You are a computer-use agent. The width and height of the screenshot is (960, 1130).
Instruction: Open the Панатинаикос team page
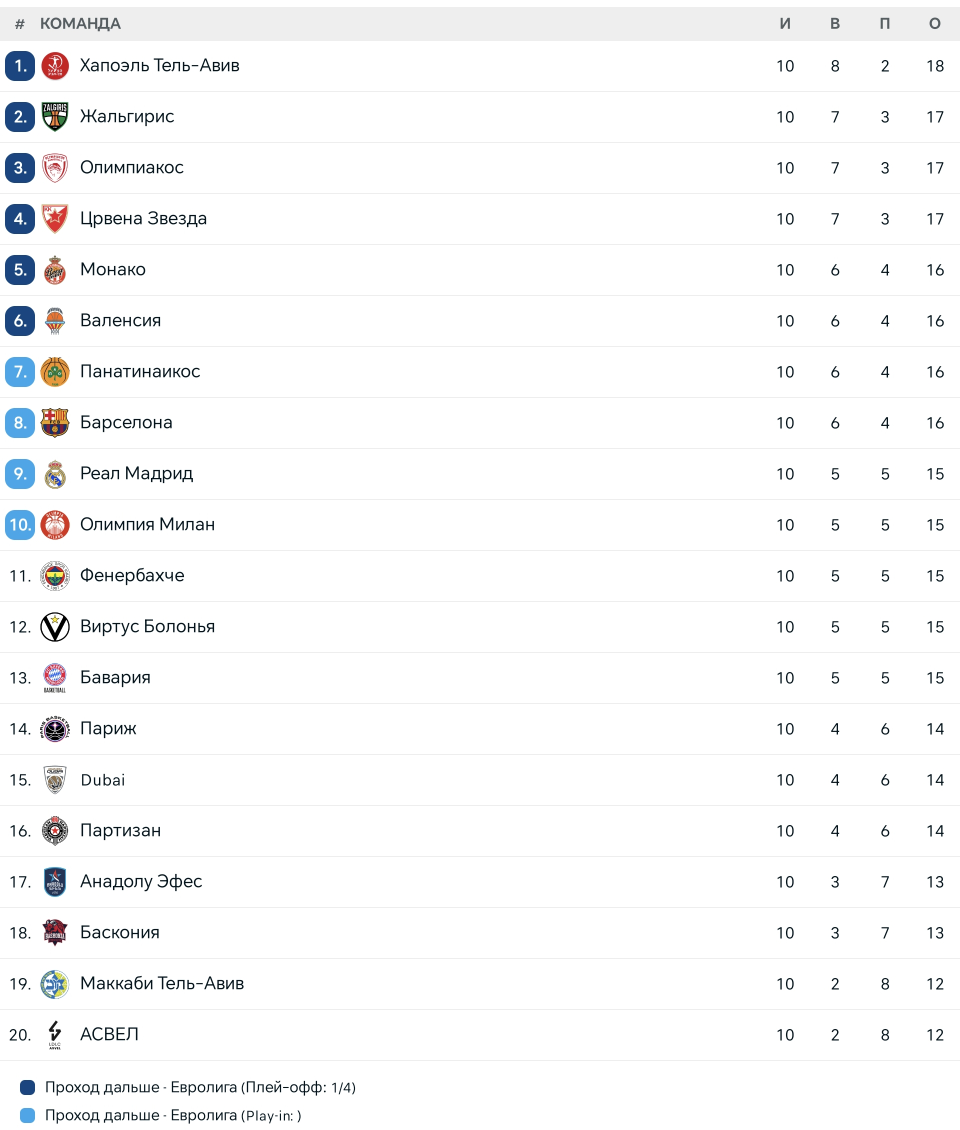pyautogui.click(x=140, y=371)
